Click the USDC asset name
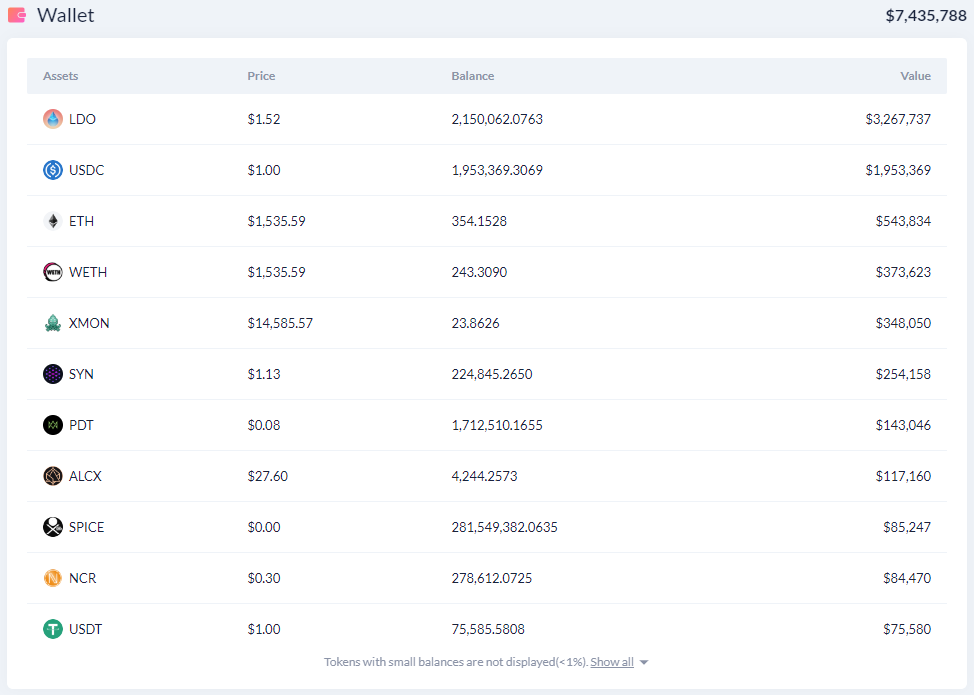The height and width of the screenshot is (695, 974). click(86, 170)
